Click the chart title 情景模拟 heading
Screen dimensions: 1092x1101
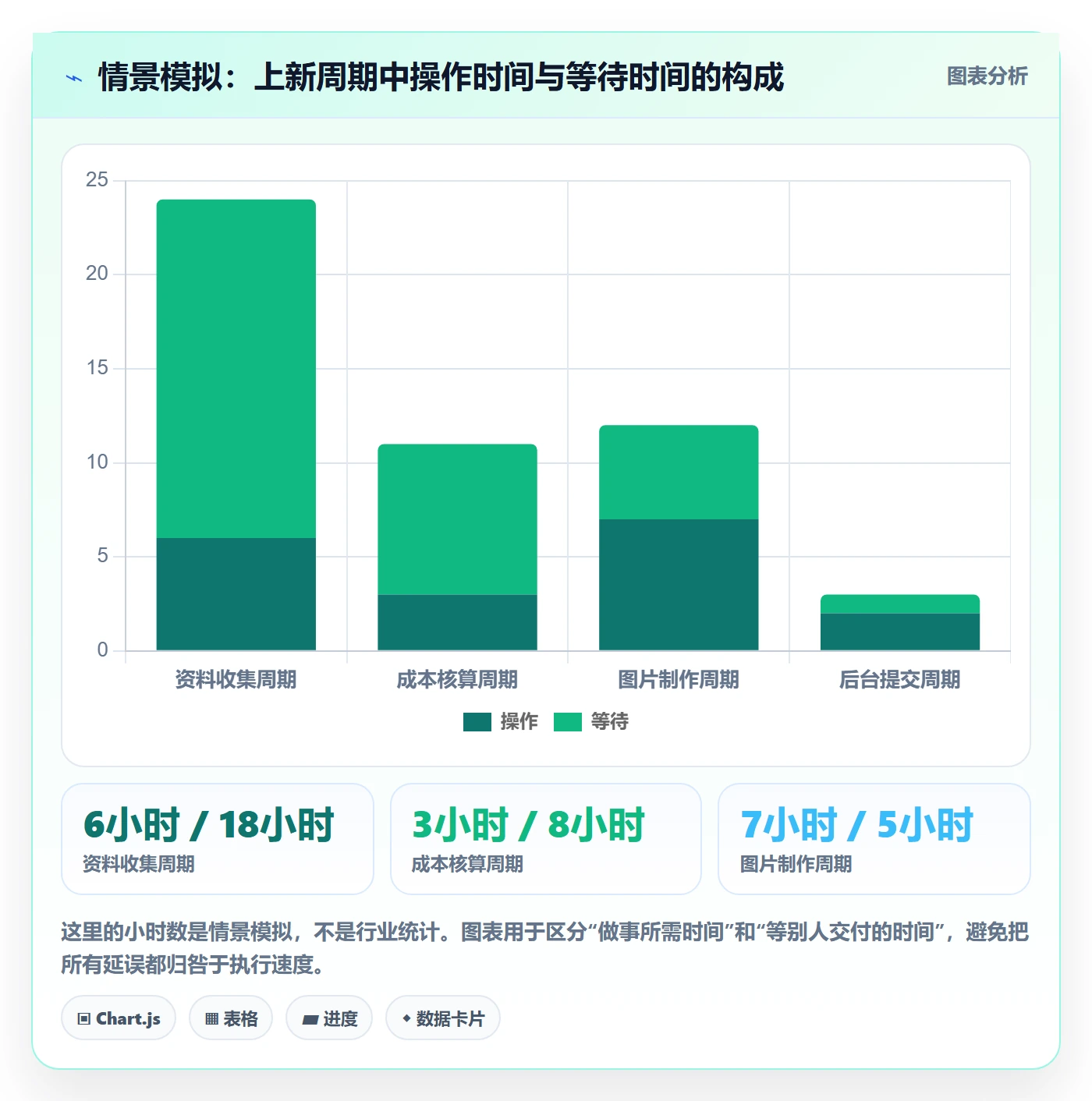(x=441, y=77)
